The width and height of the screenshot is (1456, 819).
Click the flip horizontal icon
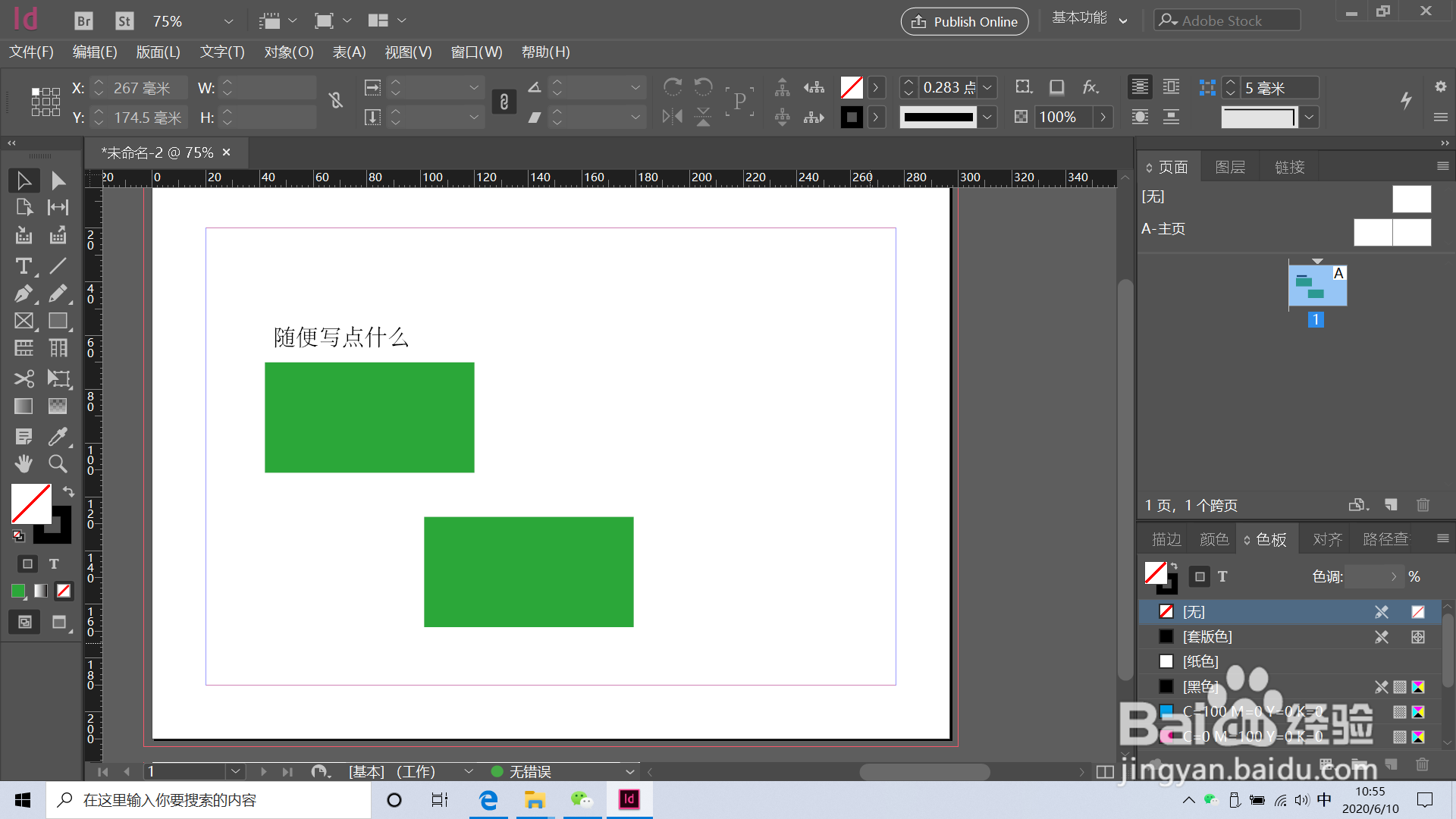click(x=672, y=117)
